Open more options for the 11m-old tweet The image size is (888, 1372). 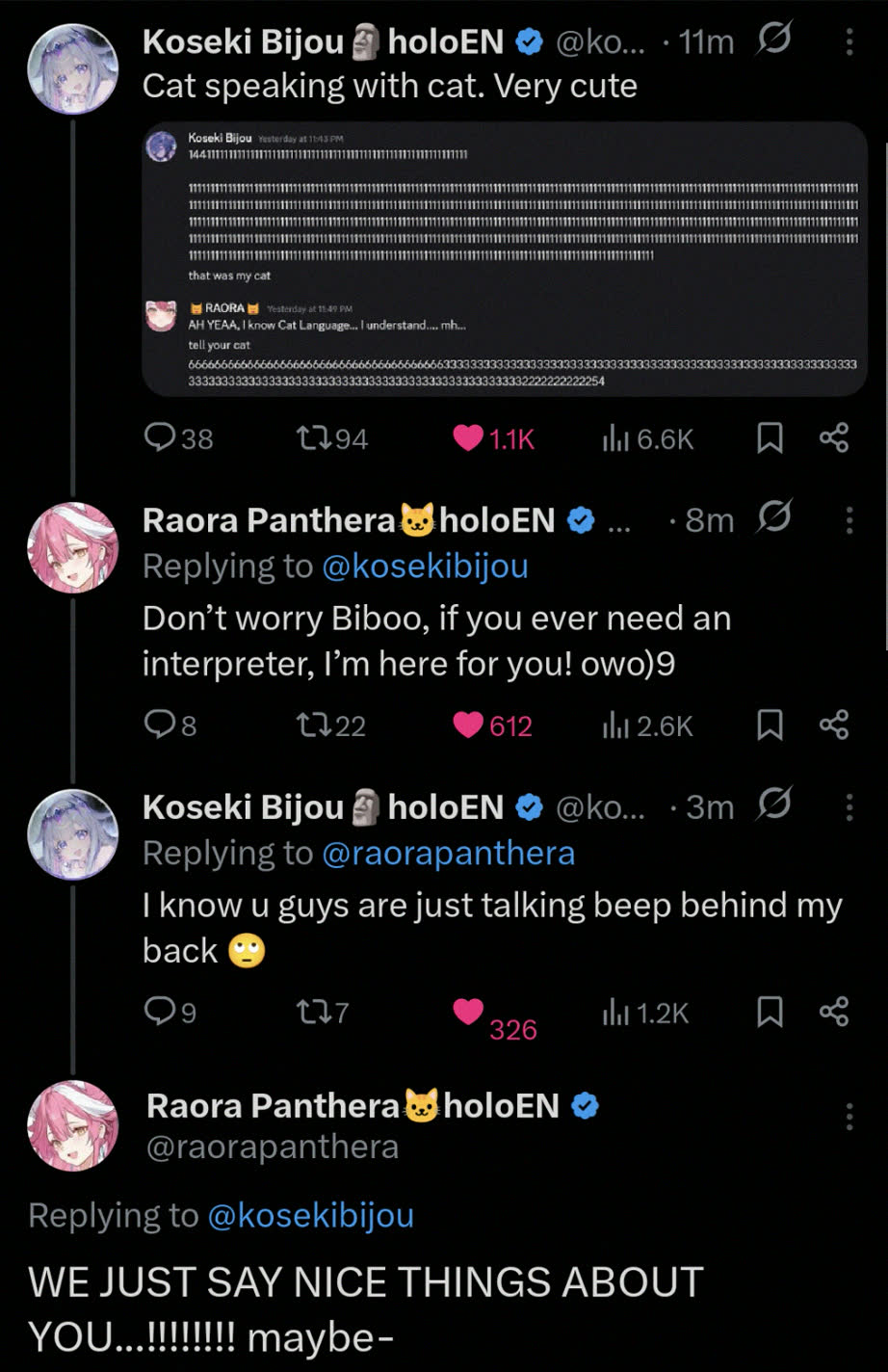click(849, 41)
